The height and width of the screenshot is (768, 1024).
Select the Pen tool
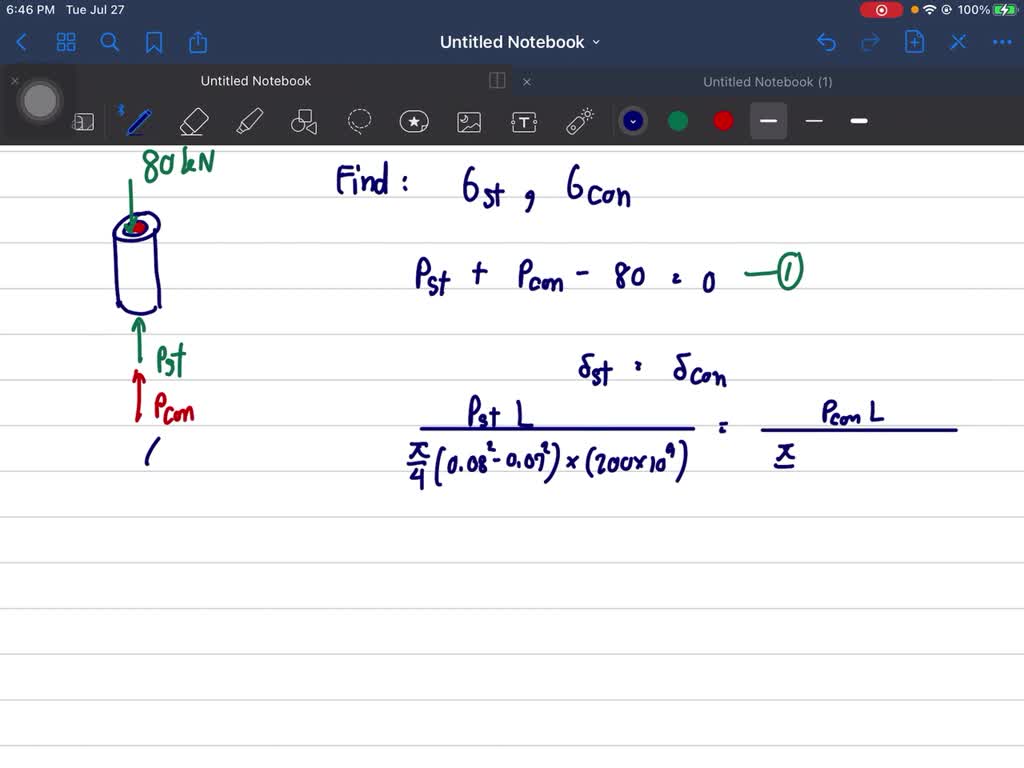click(139, 121)
